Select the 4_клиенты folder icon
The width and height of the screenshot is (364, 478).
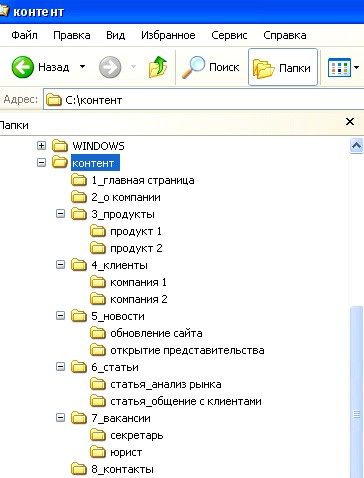pos(79,265)
